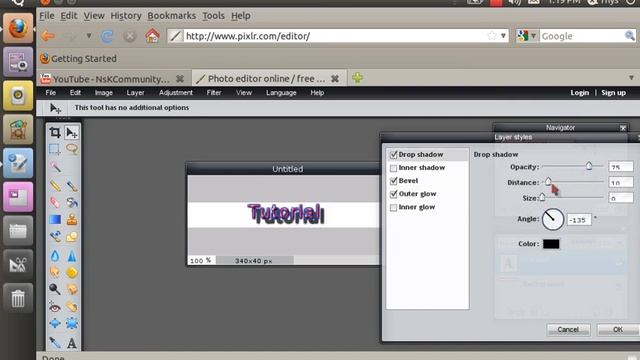Select the Sponge tool
640x360 pixels.
pos(72,272)
